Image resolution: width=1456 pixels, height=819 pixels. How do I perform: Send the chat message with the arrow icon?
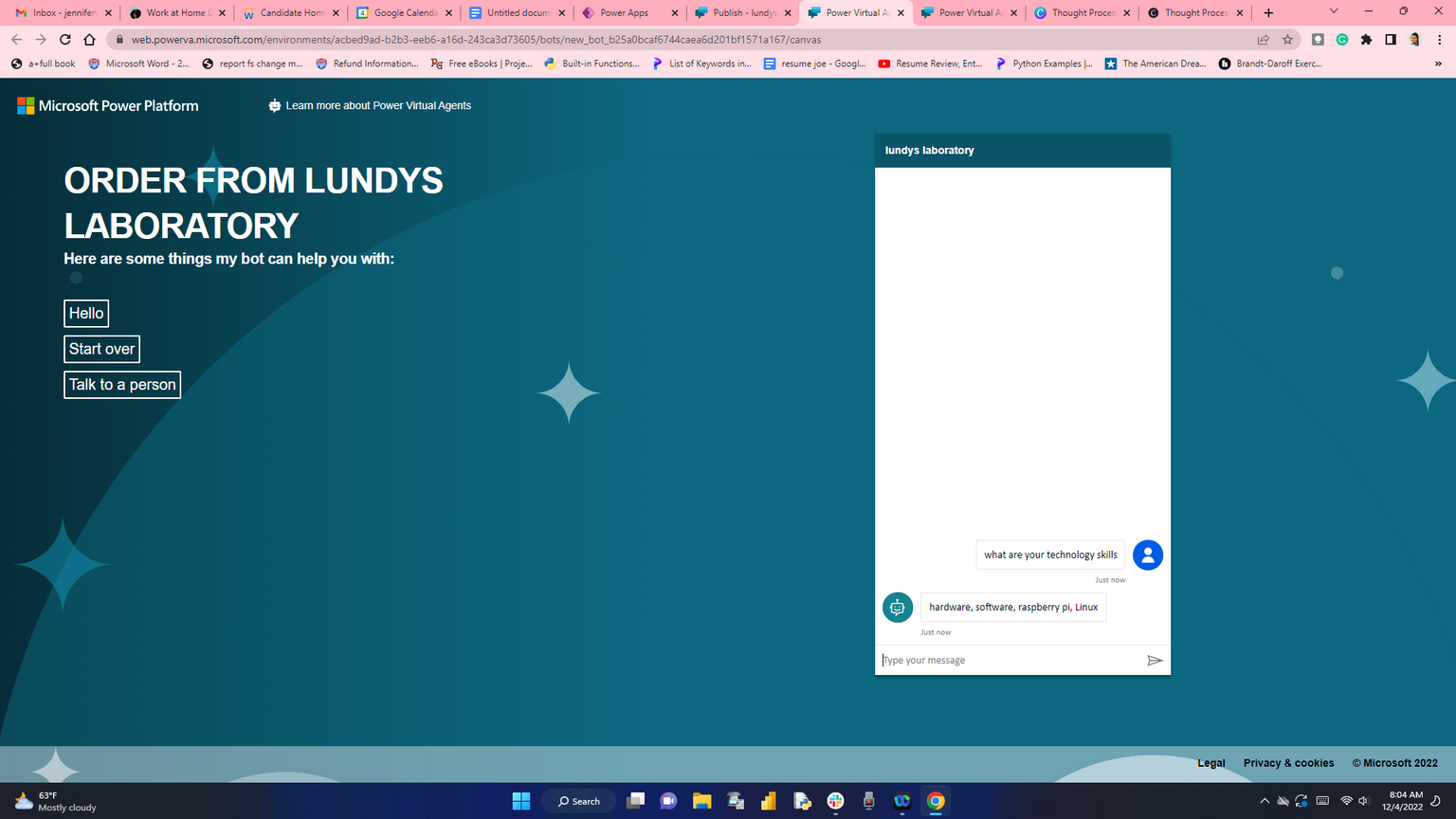click(1154, 661)
